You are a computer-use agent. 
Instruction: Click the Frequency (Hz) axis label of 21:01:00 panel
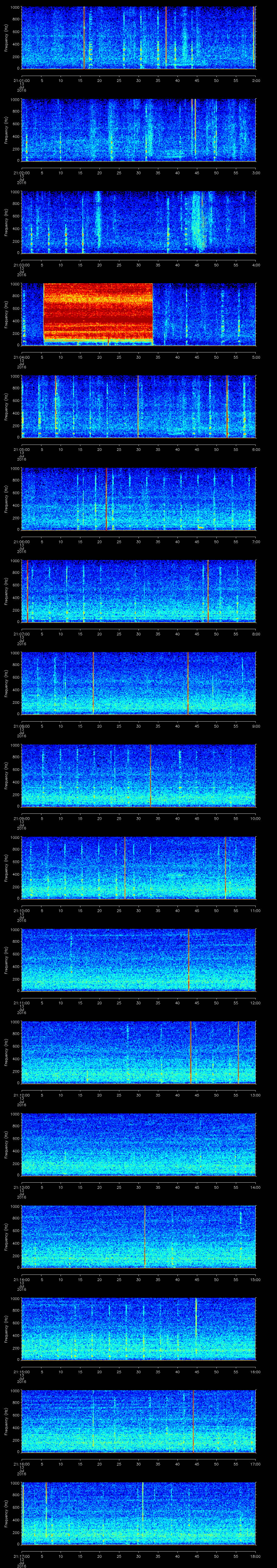tap(7, 38)
